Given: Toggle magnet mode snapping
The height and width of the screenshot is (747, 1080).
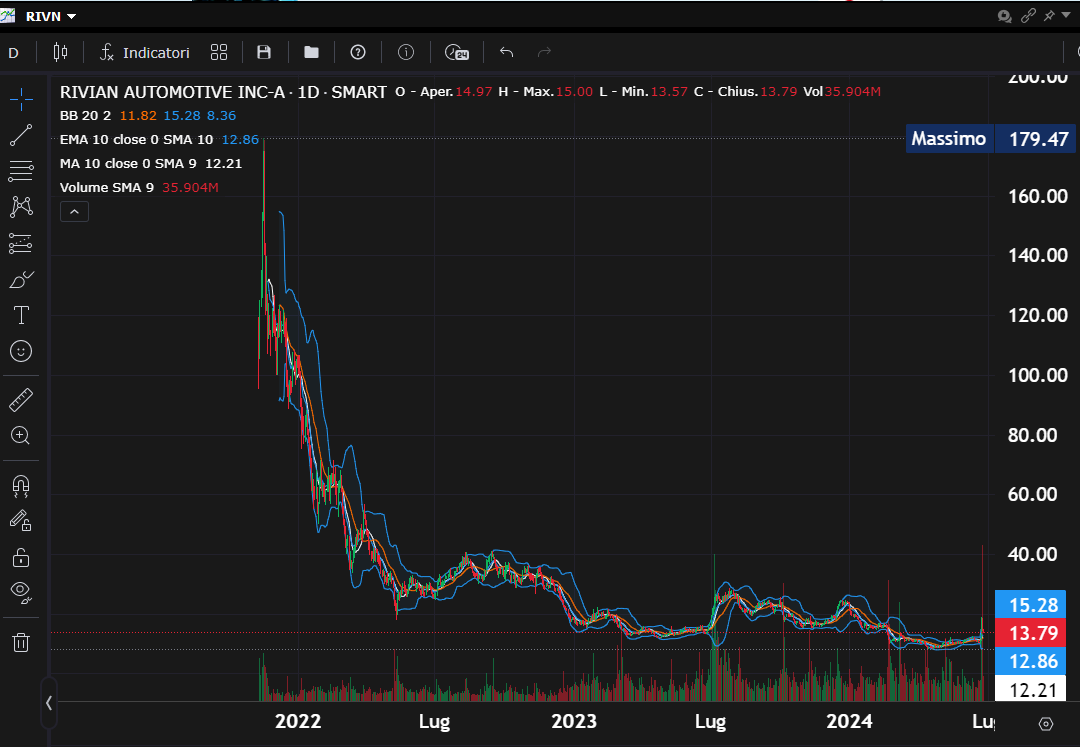Looking at the screenshot, I should (x=21, y=486).
